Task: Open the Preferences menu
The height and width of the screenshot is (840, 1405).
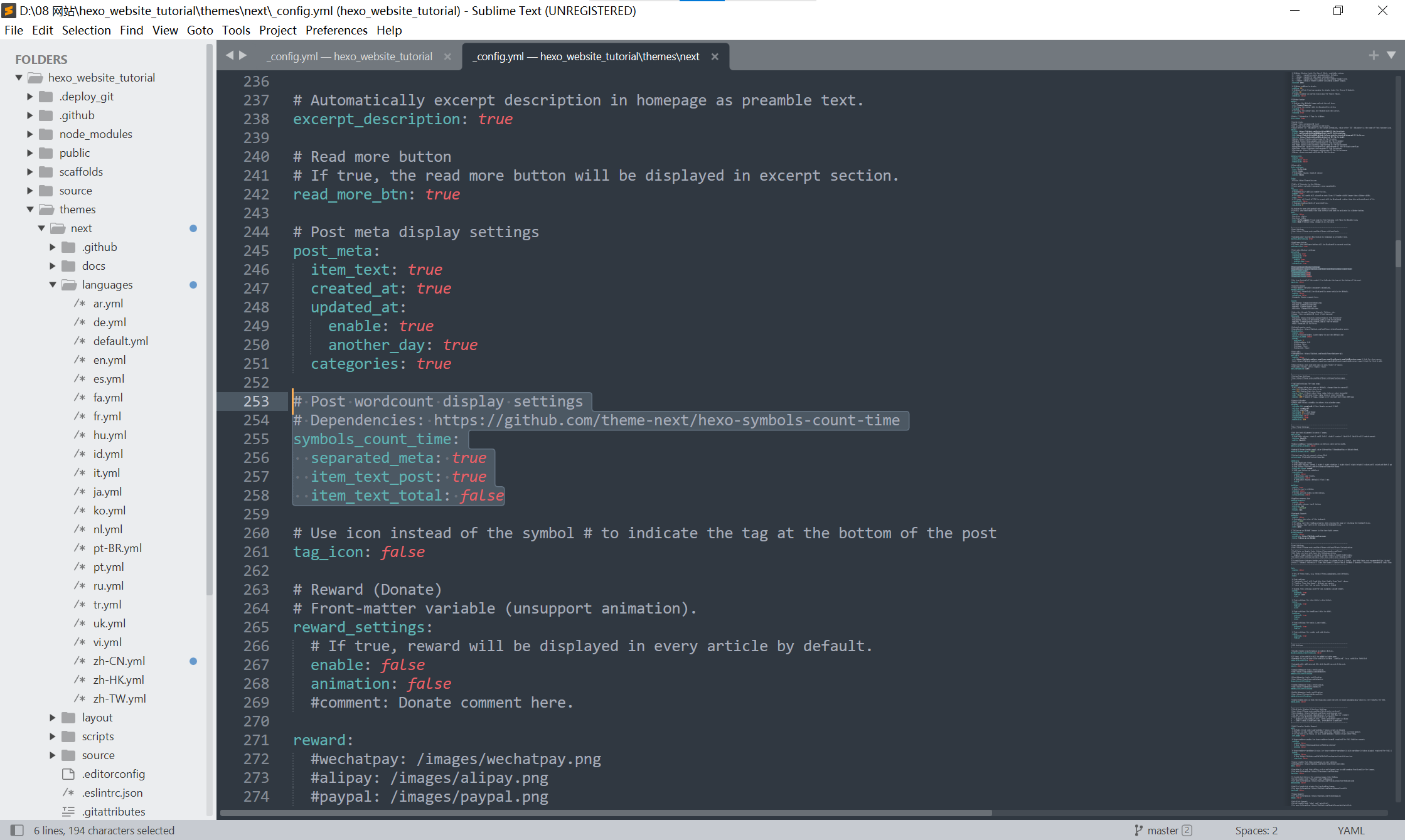Action: click(x=336, y=30)
